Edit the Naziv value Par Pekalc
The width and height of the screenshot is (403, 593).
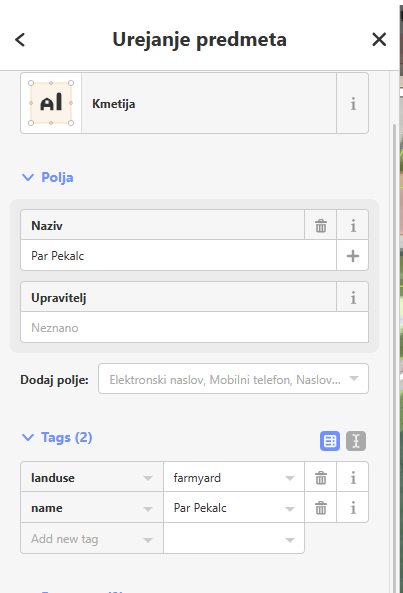pyautogui.click(x=178, y=256)
